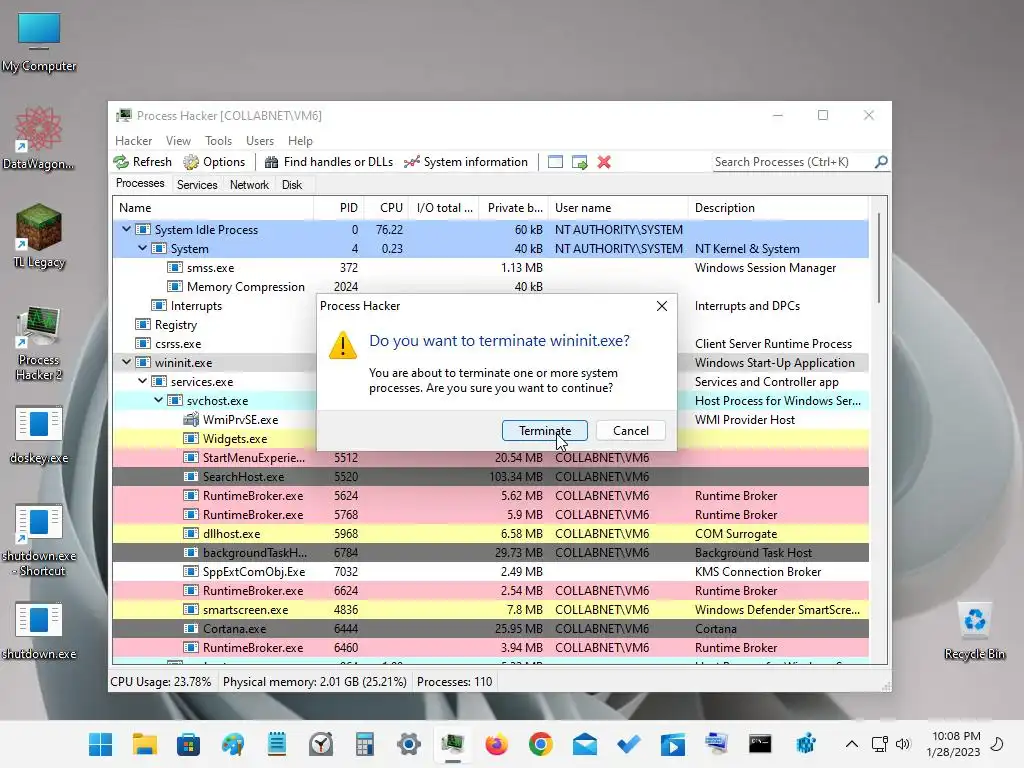Open the DataWagon desktop shortcut
Viewport: 1024px width, 768px height.
pos(39,138)
